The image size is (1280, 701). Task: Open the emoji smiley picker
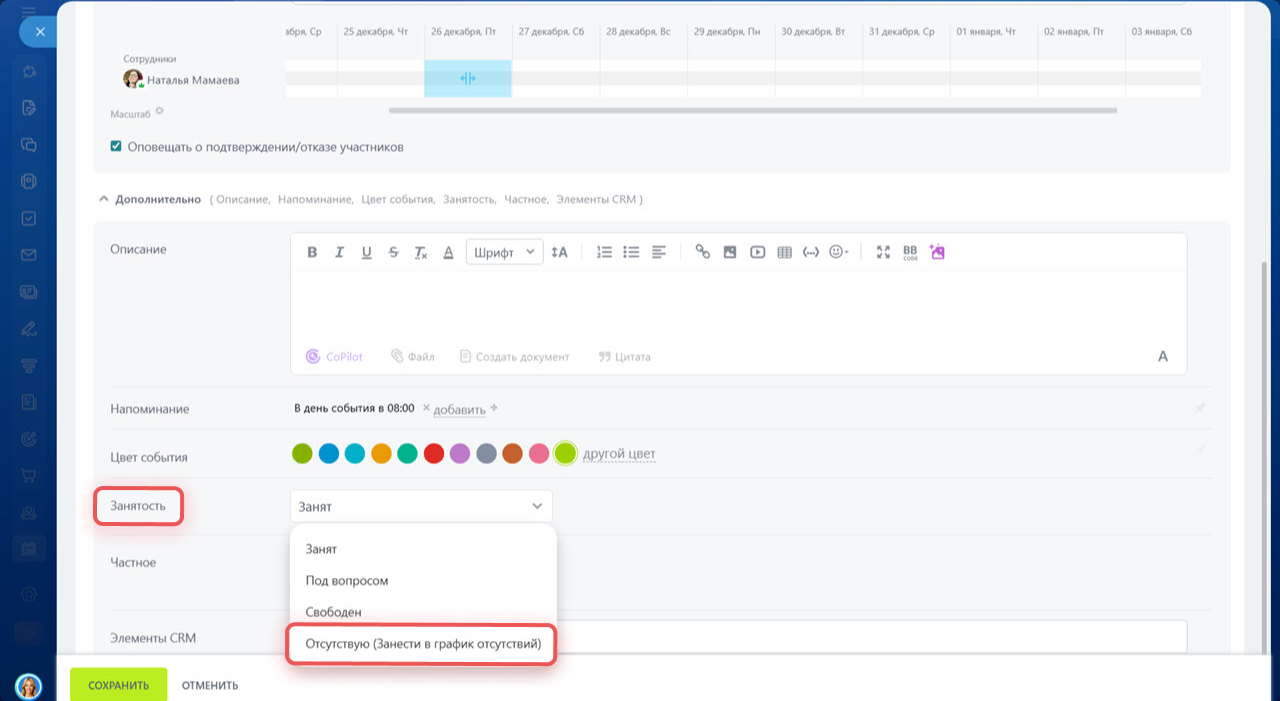(839, 252)
